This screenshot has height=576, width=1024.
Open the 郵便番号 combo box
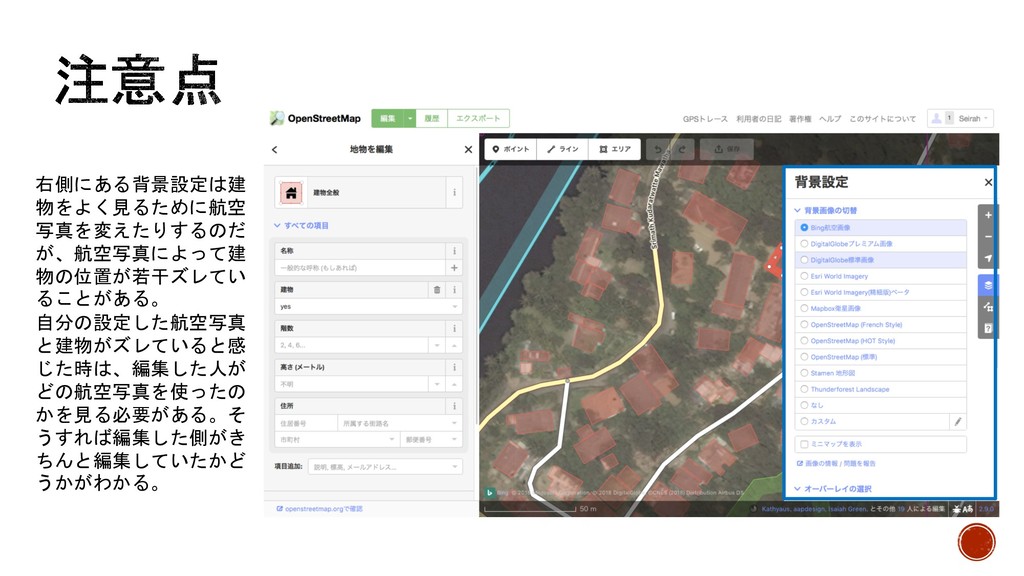pos(431,440)
